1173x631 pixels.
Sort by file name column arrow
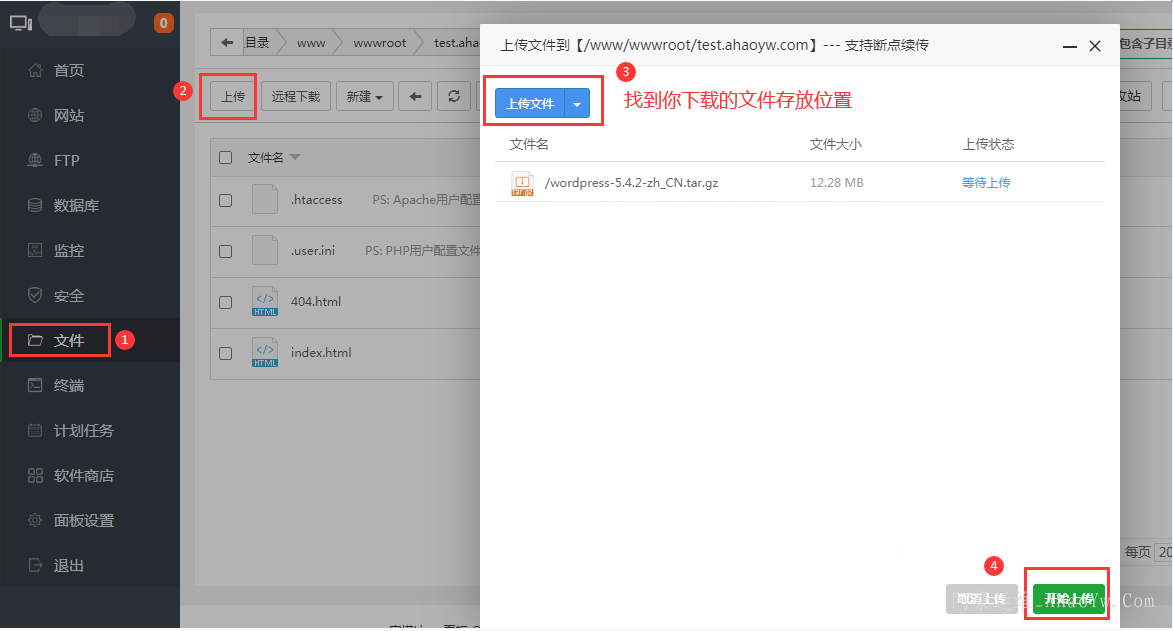click(295, 158)
